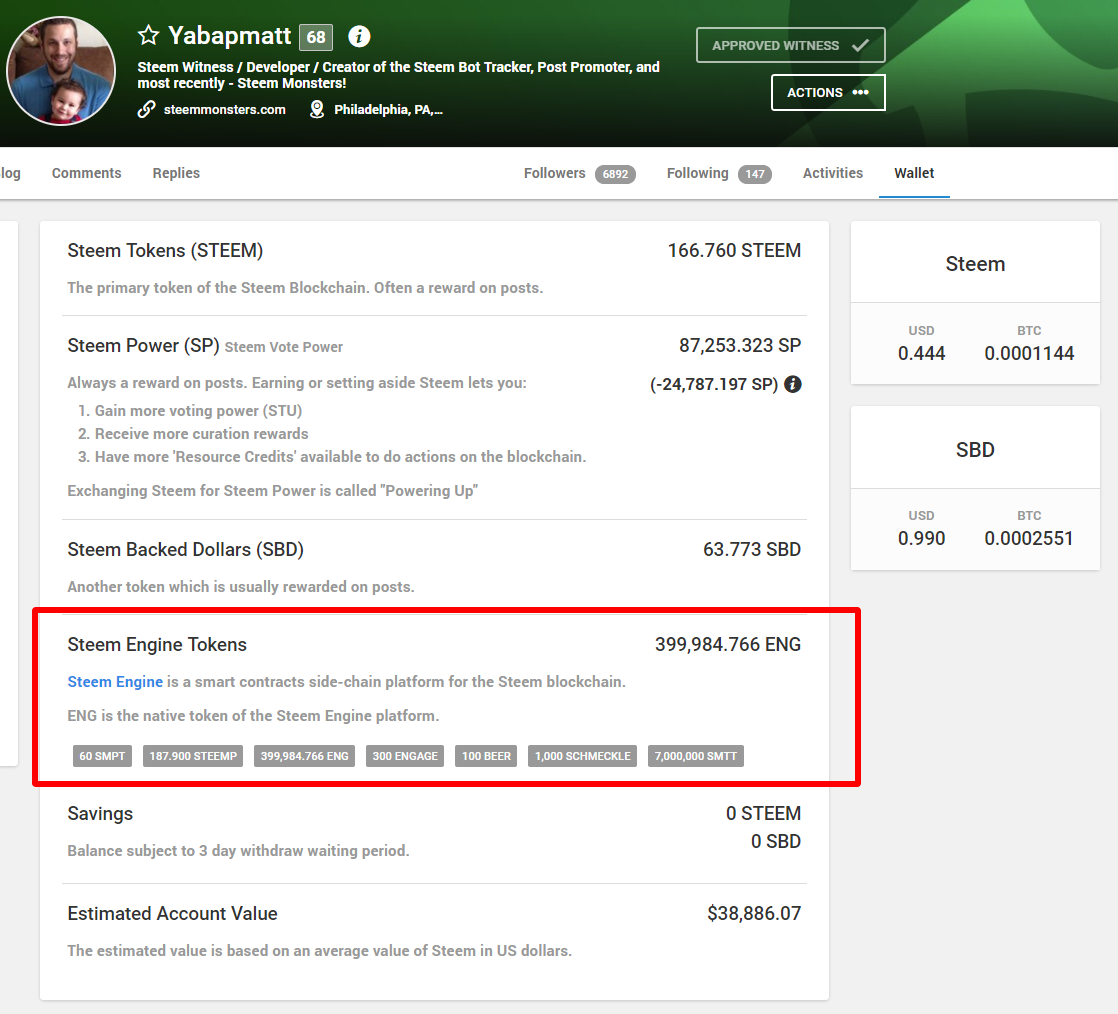Viewport: 1118px width, 1014px height.
Task: Click the 399,984.766 ENG token tag
Action: pyautogui.click(x=304, y=756)
